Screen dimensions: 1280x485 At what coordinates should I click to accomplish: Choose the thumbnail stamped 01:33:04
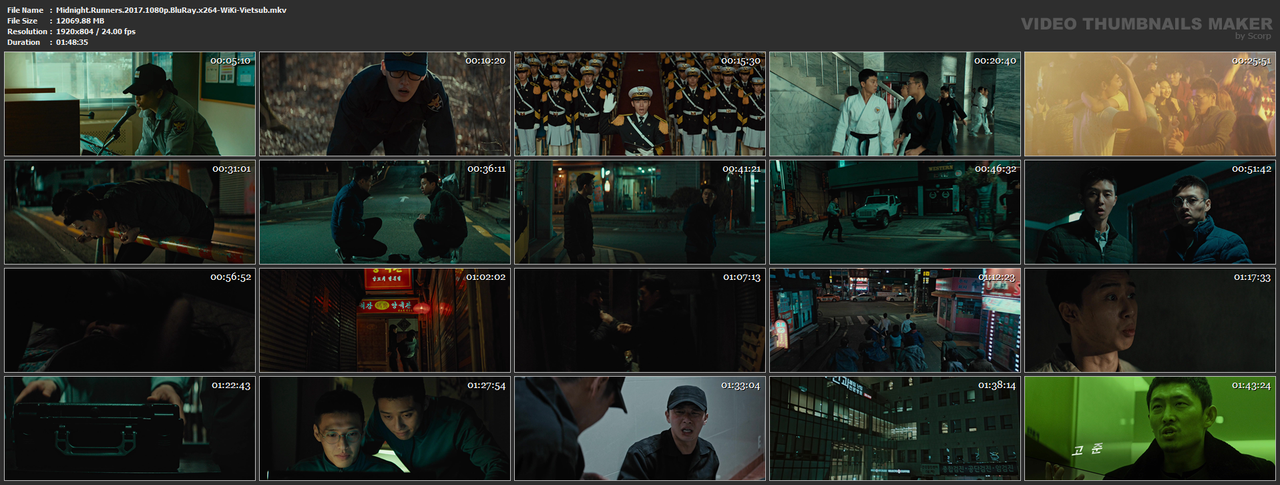click(x=640, y=428)
